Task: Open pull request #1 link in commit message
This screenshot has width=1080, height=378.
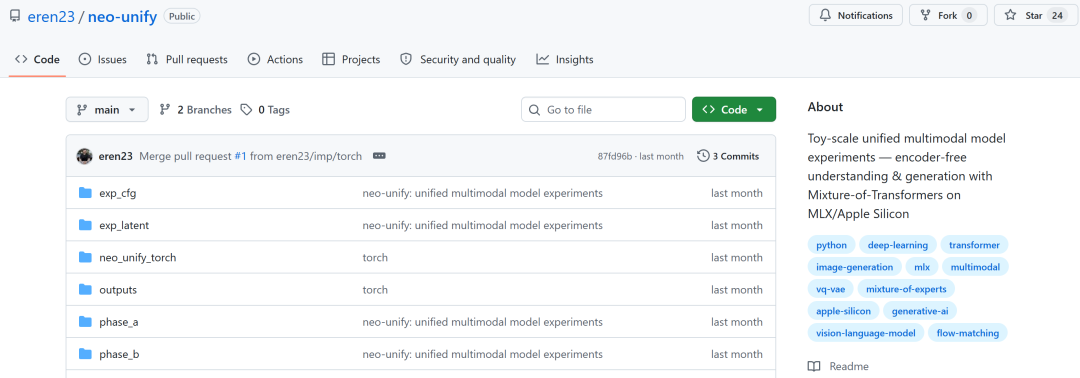Action: tap(240, 156)
